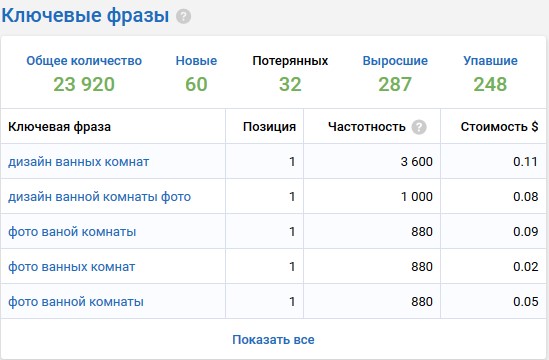The height and width of the screenshot is (360, 549).
Task: Click position 1 in фото ванной комнаты row
Action: tap(292, 302)
